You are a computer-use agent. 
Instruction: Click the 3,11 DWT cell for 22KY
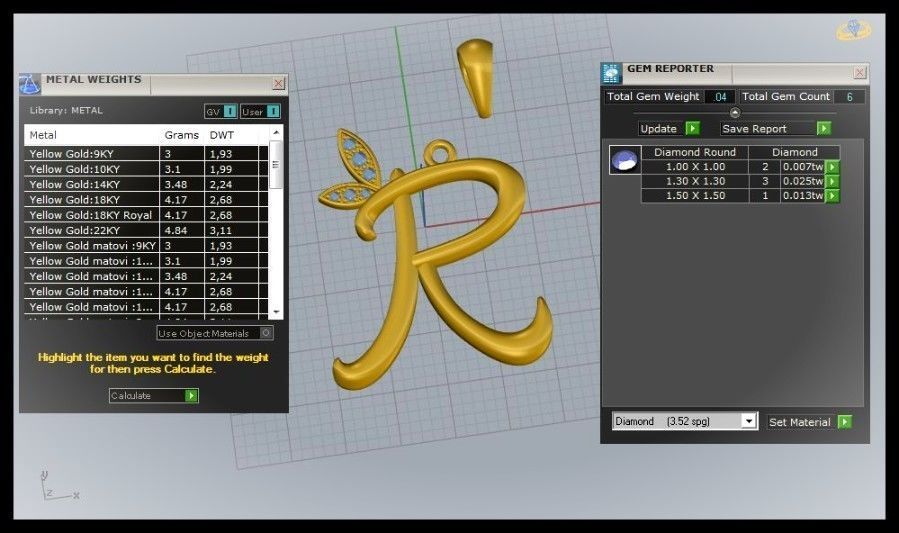click(231, 230)
